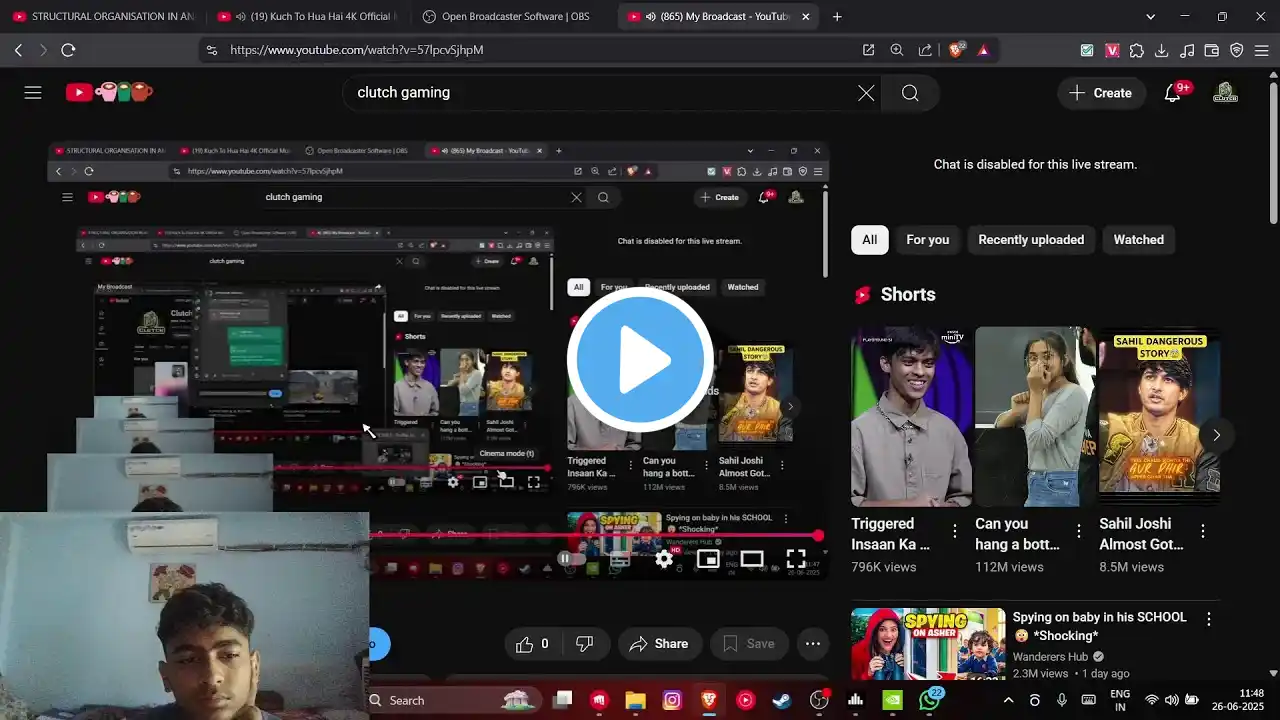Toggle the player autoplay switch
Screen dimensions: 1280x720
click(570, 559)
